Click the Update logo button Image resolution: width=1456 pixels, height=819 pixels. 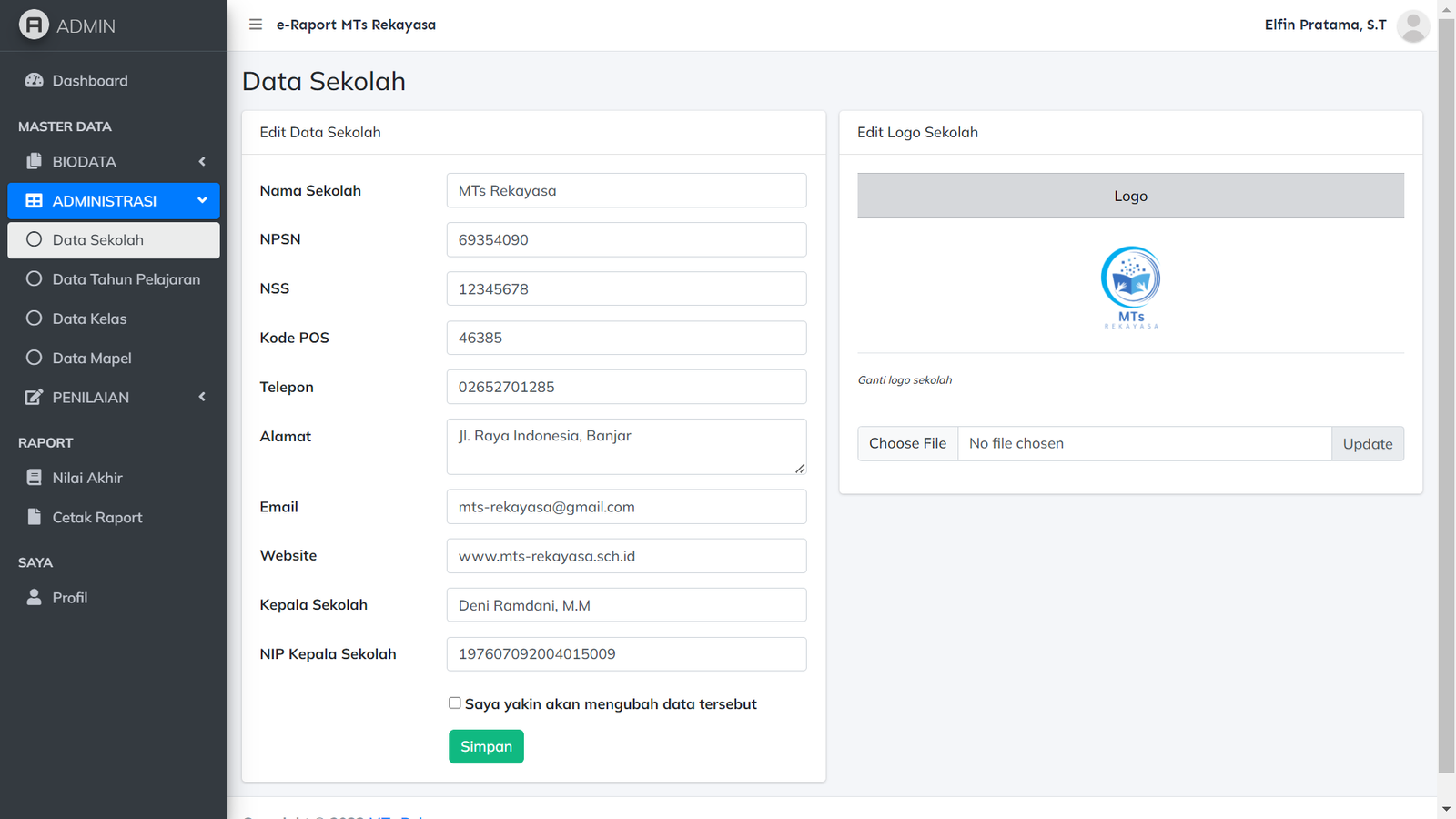point(1367,443)
